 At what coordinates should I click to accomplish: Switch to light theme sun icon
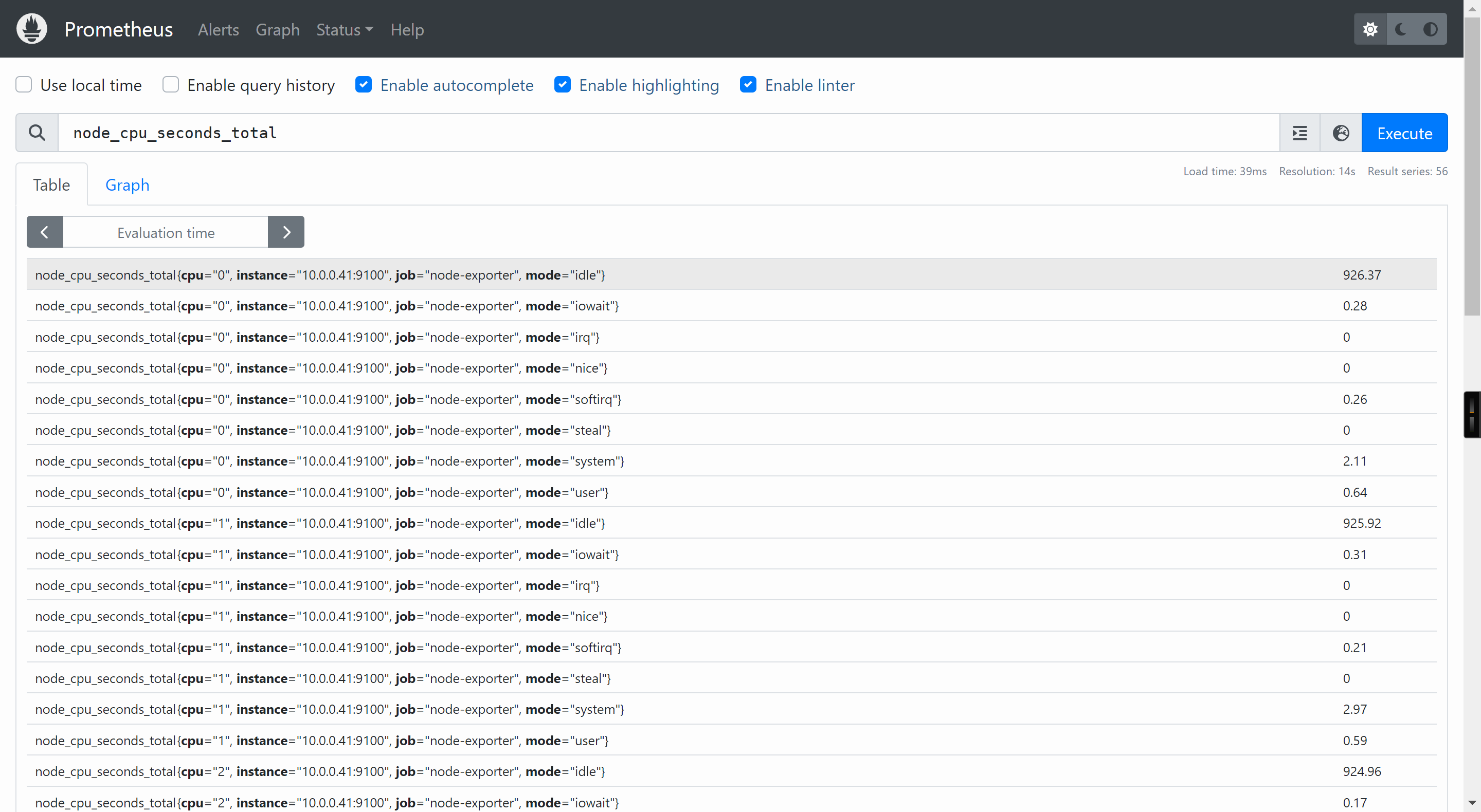pos(1370,29)
